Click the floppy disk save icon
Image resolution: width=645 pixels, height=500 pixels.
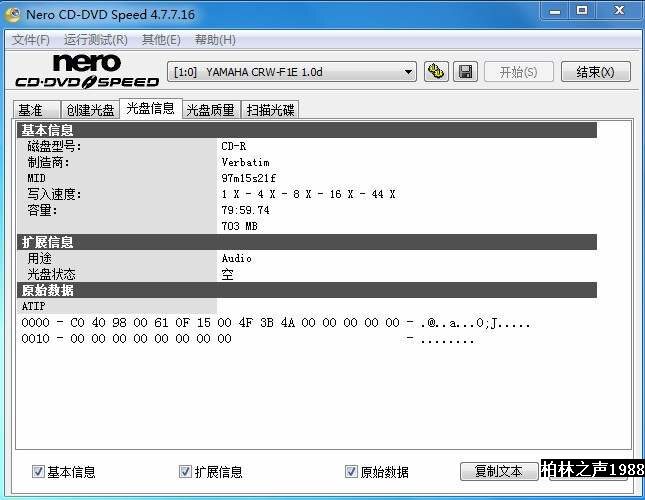pos(465,72)
